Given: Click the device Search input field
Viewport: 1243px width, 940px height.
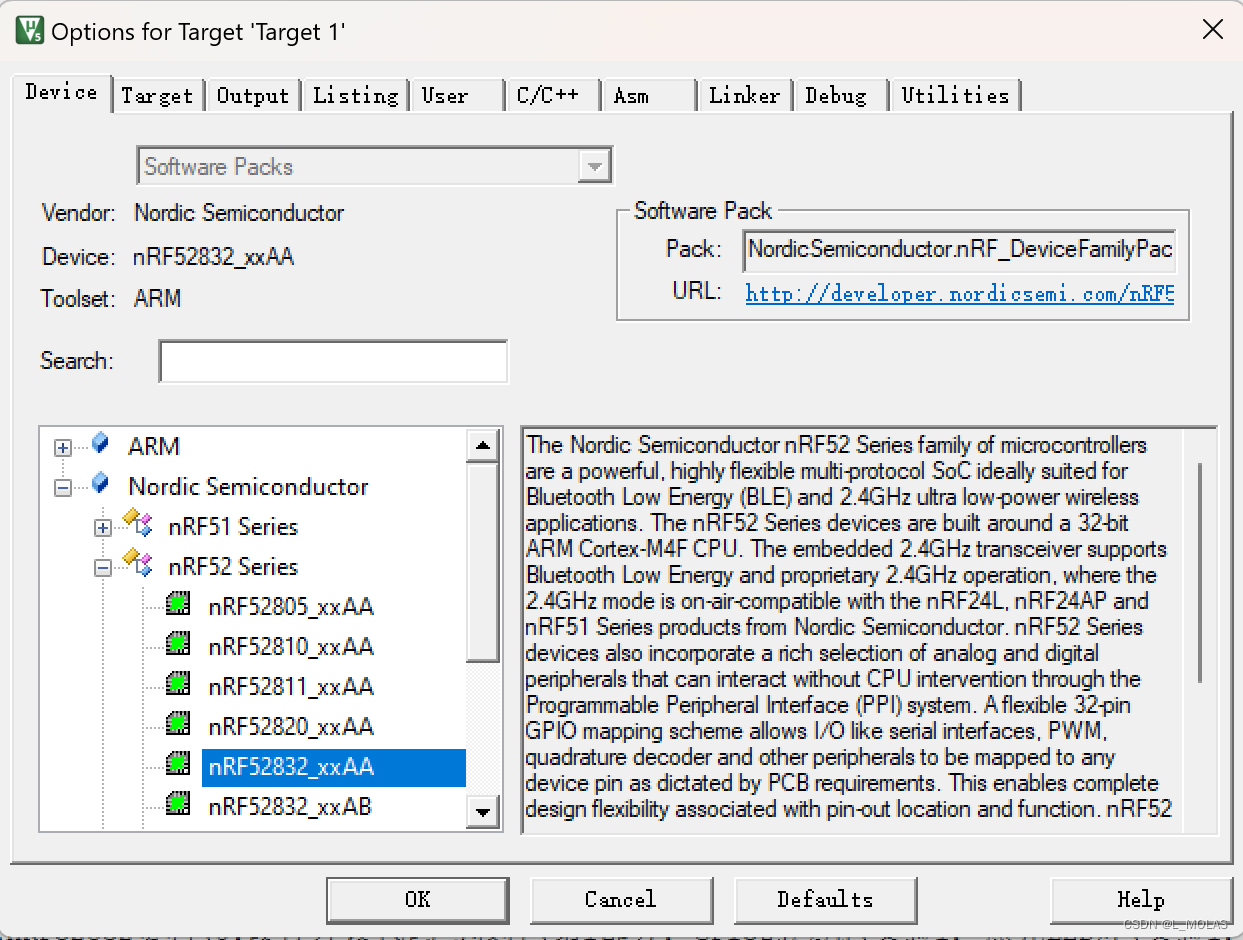Looking at the screenshot, I should pyautogui.click(x=333, y=361).
